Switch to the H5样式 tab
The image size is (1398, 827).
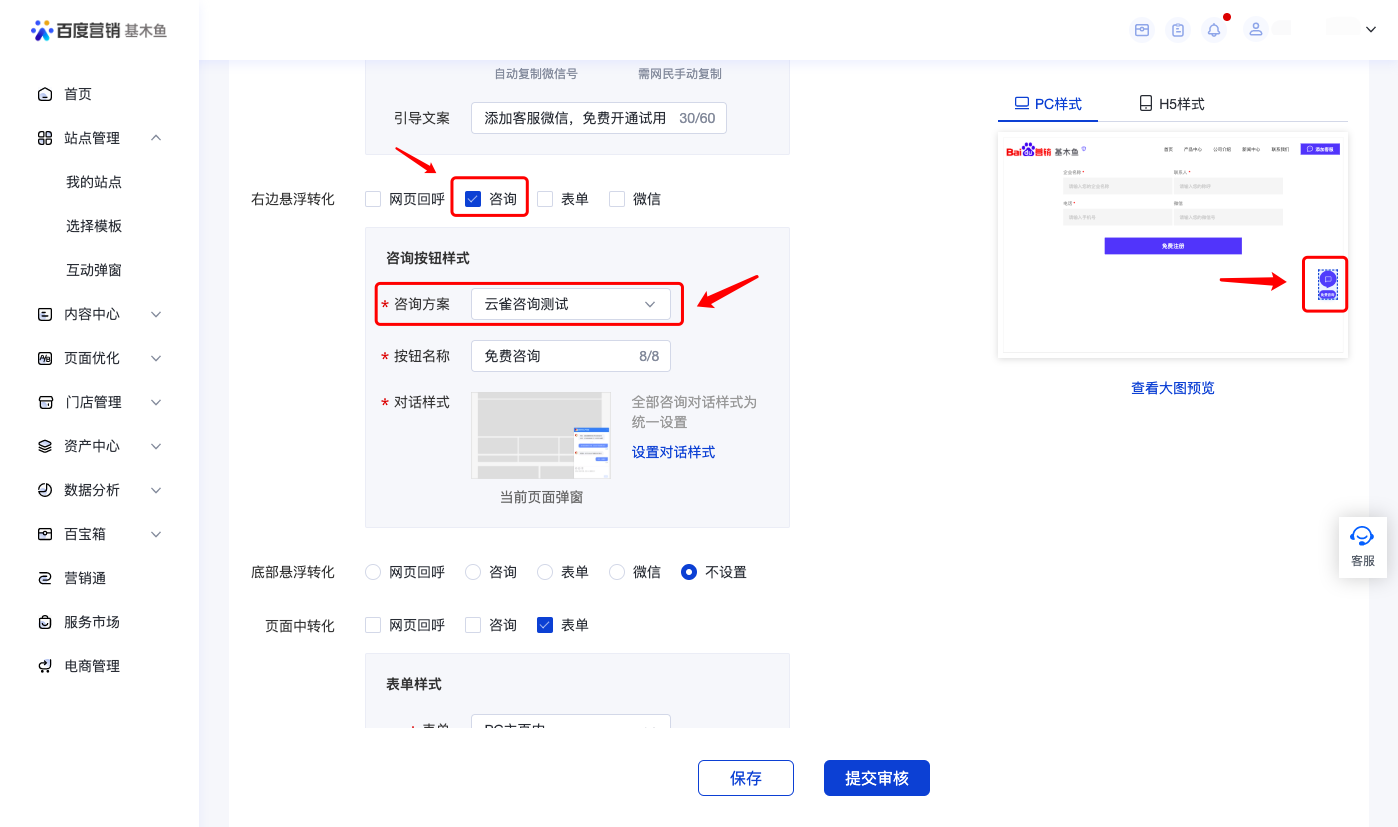(x=1170, y=102)
